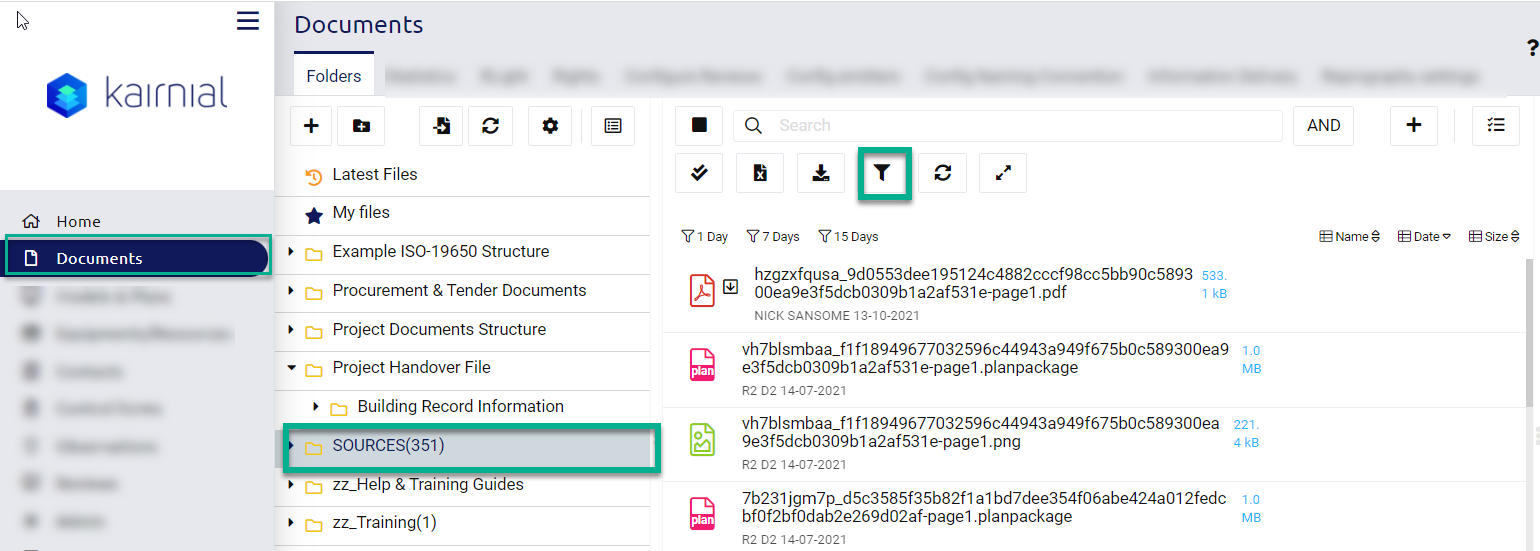
Task: Click the download files icon
Action: (x=821, y=174)
